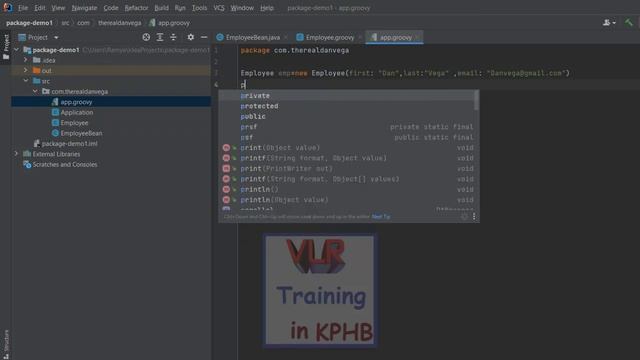Select EmployeeBean in project tree

click(x=81, y=133)
